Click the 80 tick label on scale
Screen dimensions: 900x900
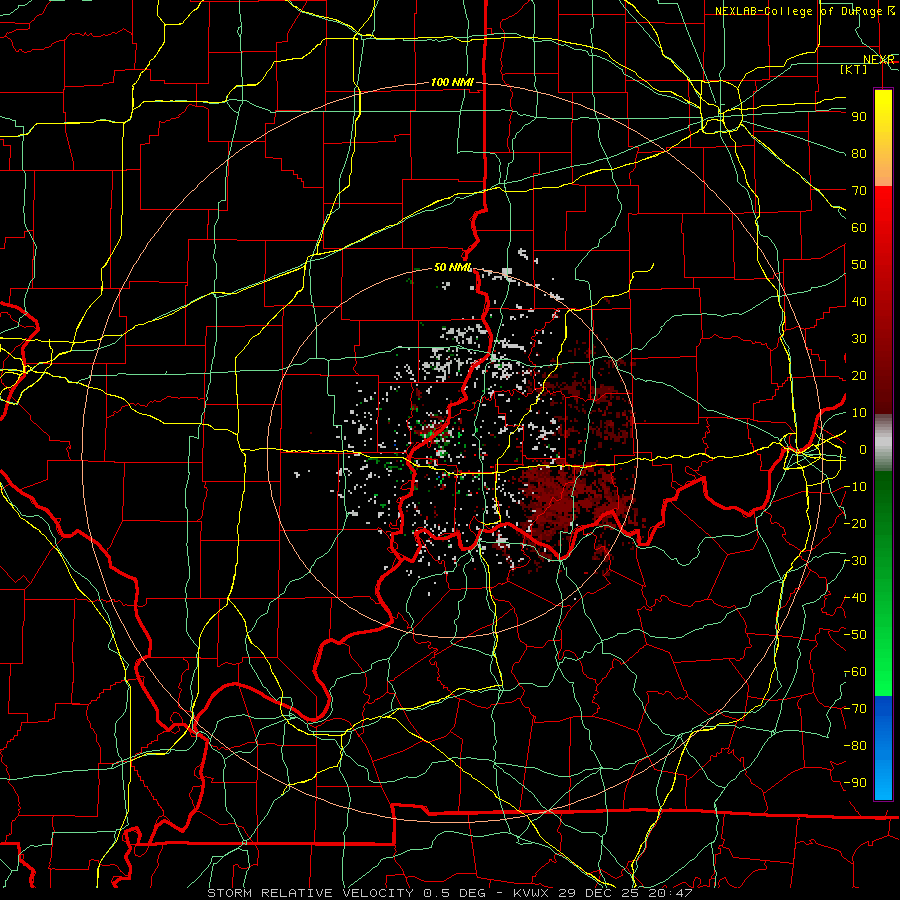[859, 153]
